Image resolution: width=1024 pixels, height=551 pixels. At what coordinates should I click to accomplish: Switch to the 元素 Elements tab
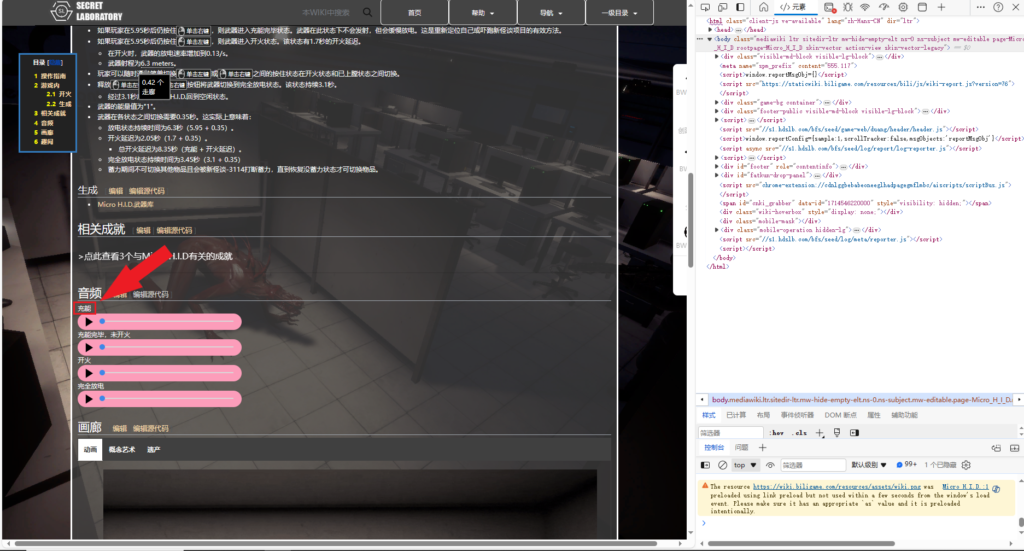tap(793, 7)
